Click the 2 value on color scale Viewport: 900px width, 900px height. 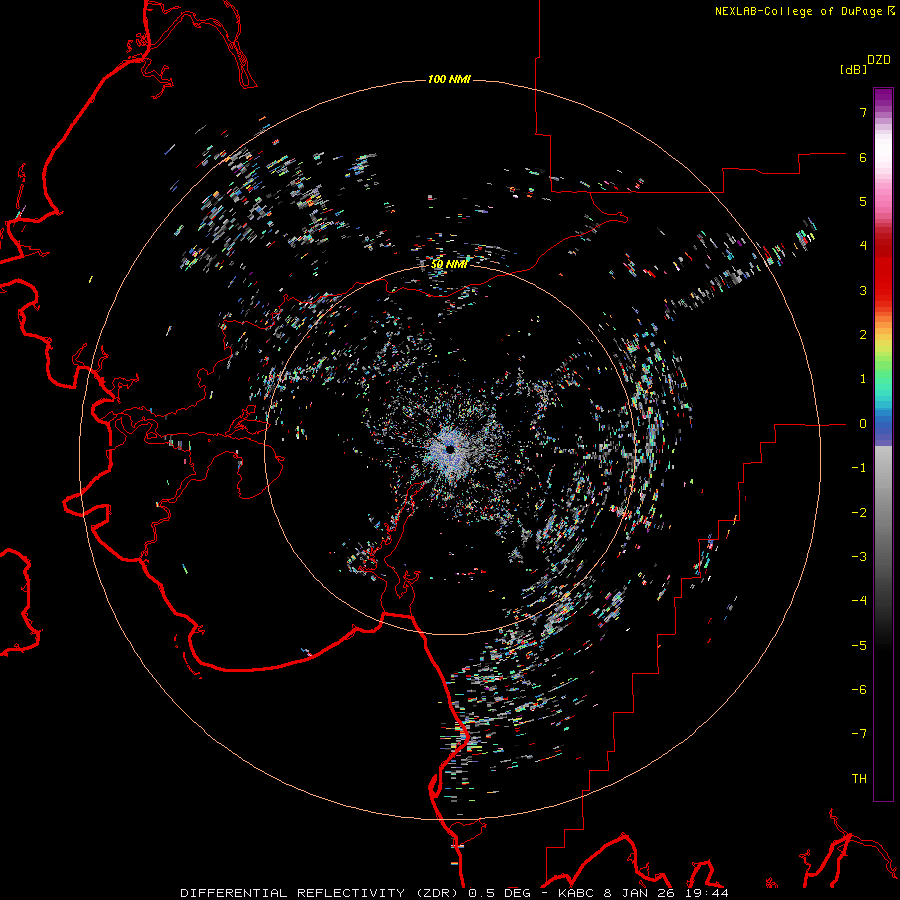[863, 335]
